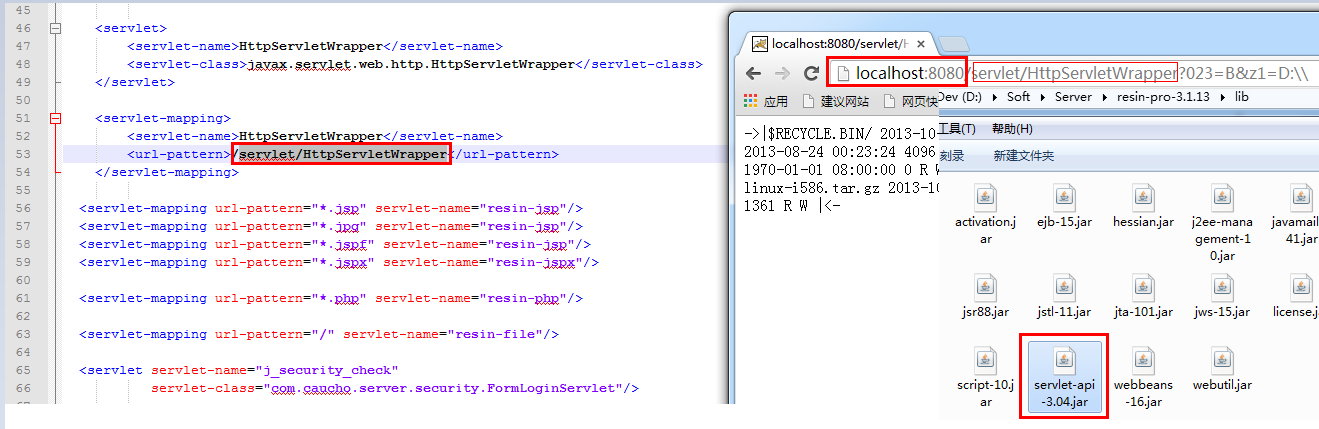Select the jsr88.jar file
The image size is (1319, 429).
(985, 297)
